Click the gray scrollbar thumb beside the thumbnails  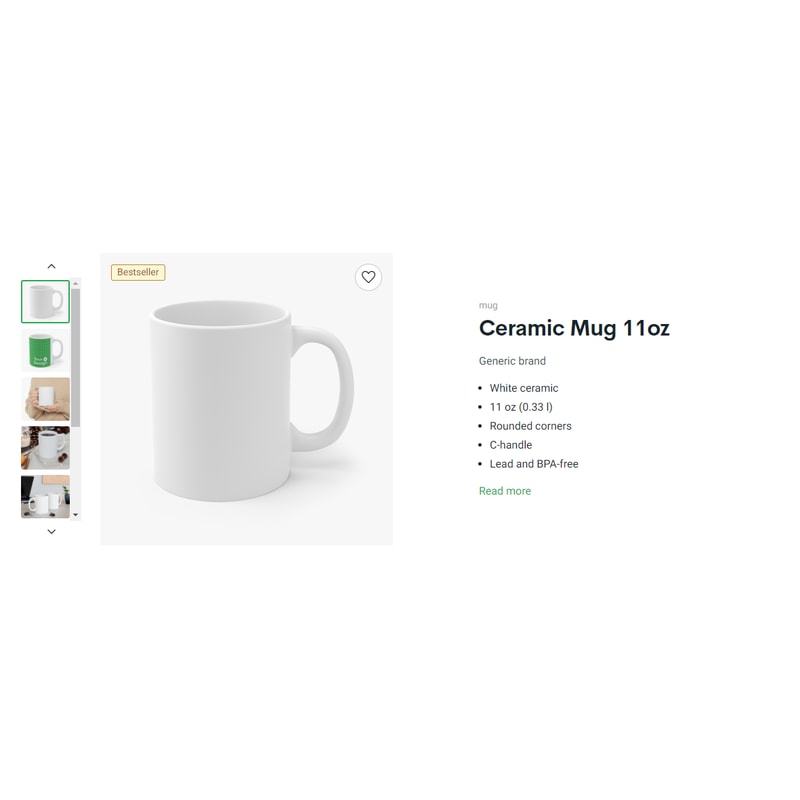point(76,358)
